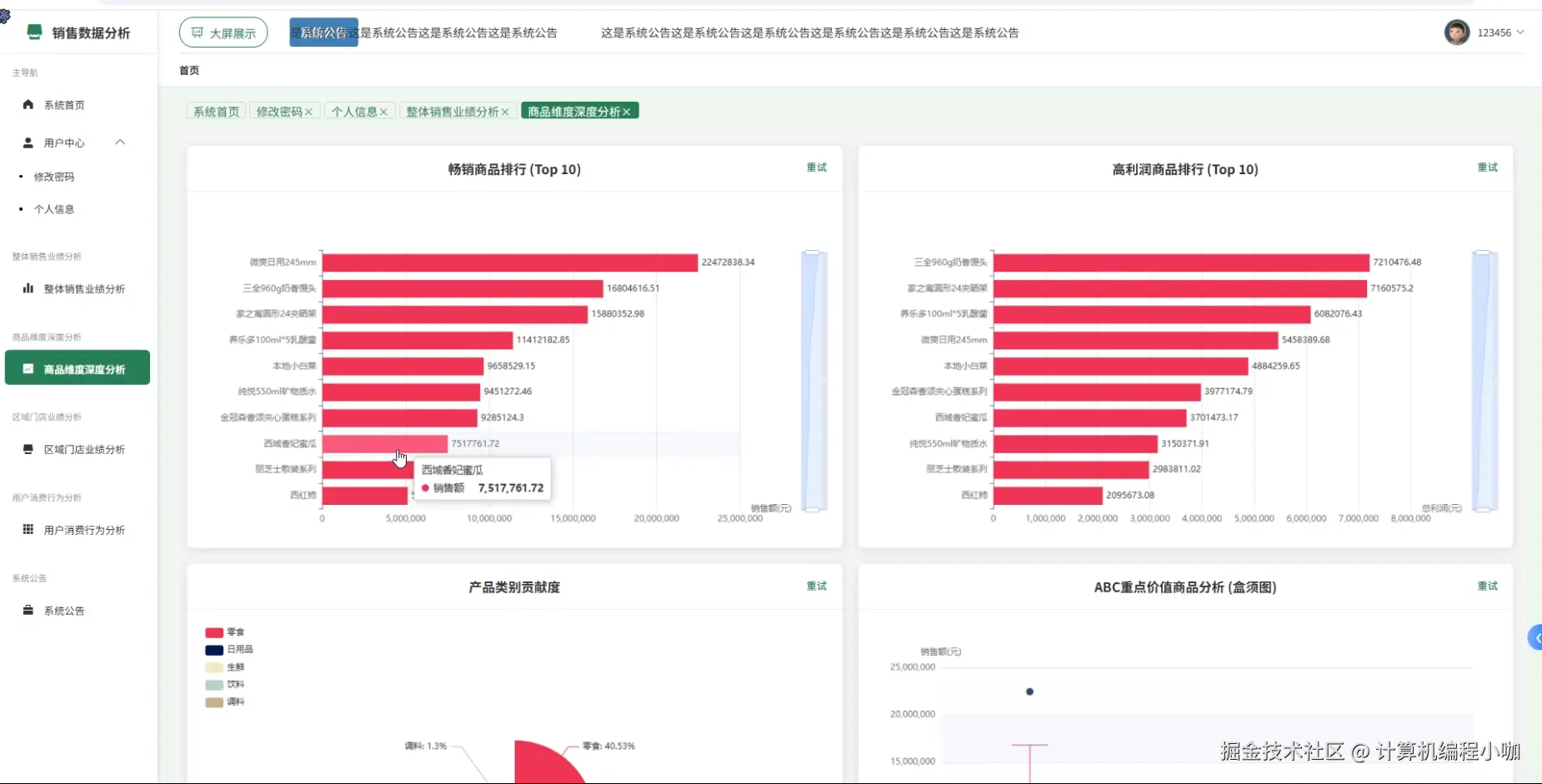
Task: Click 重试 on 畅销商品排行 chart
Action: tap(817, 167)
